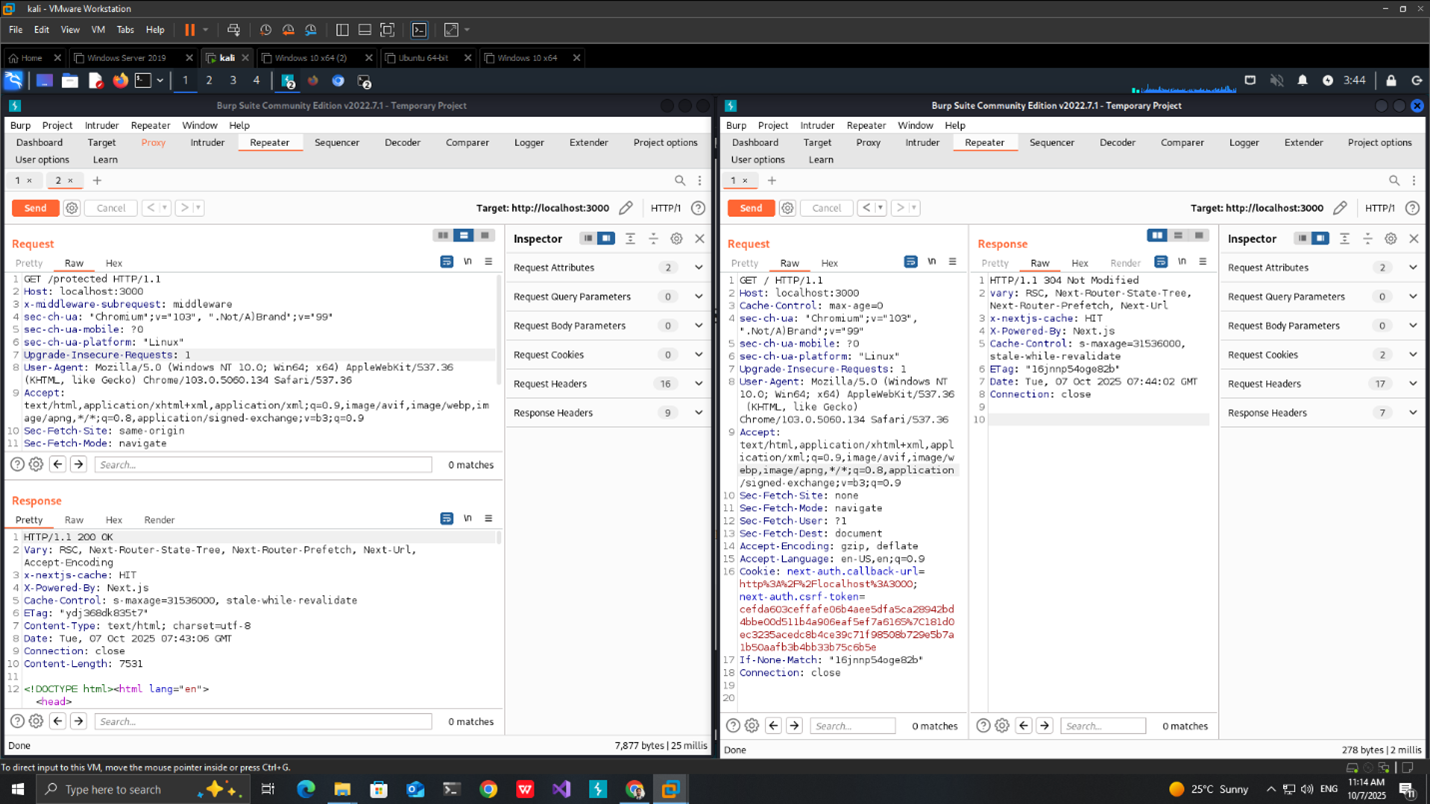Open history-back dropdown arrow in left Burp window
The image size is (1430, 804).
[x=165, y=208]
